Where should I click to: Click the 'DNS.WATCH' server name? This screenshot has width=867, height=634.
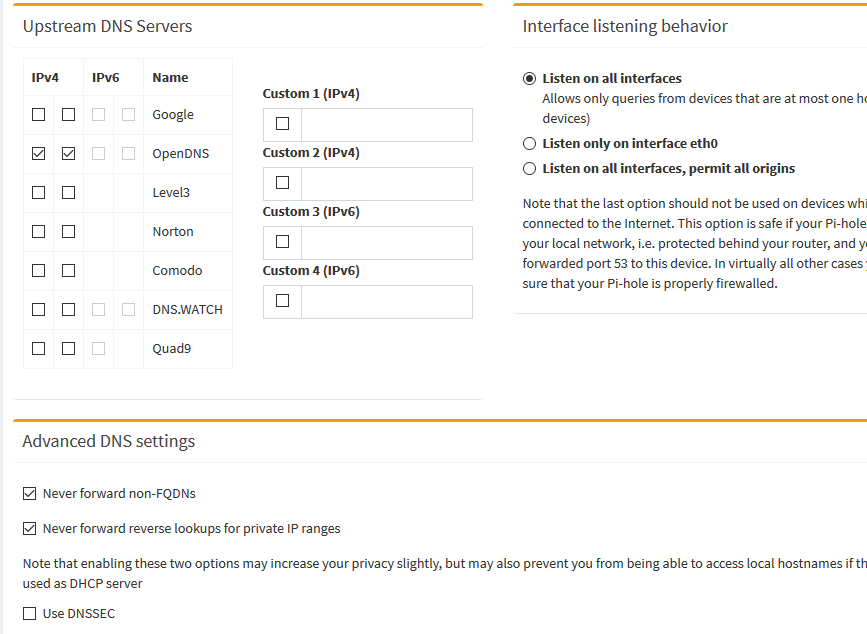pyautogui.click(x=187, y=310)
